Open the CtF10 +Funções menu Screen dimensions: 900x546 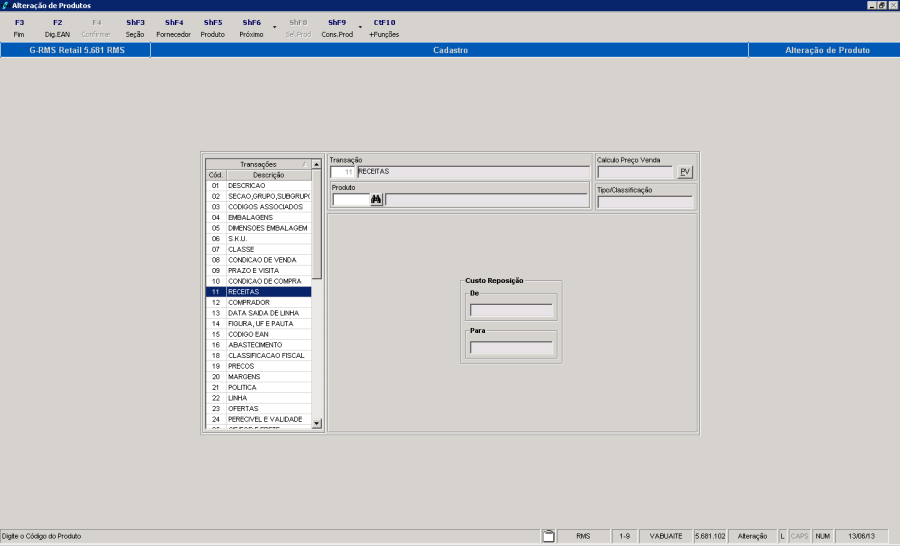pyautogui.click(x=384, y=28)
